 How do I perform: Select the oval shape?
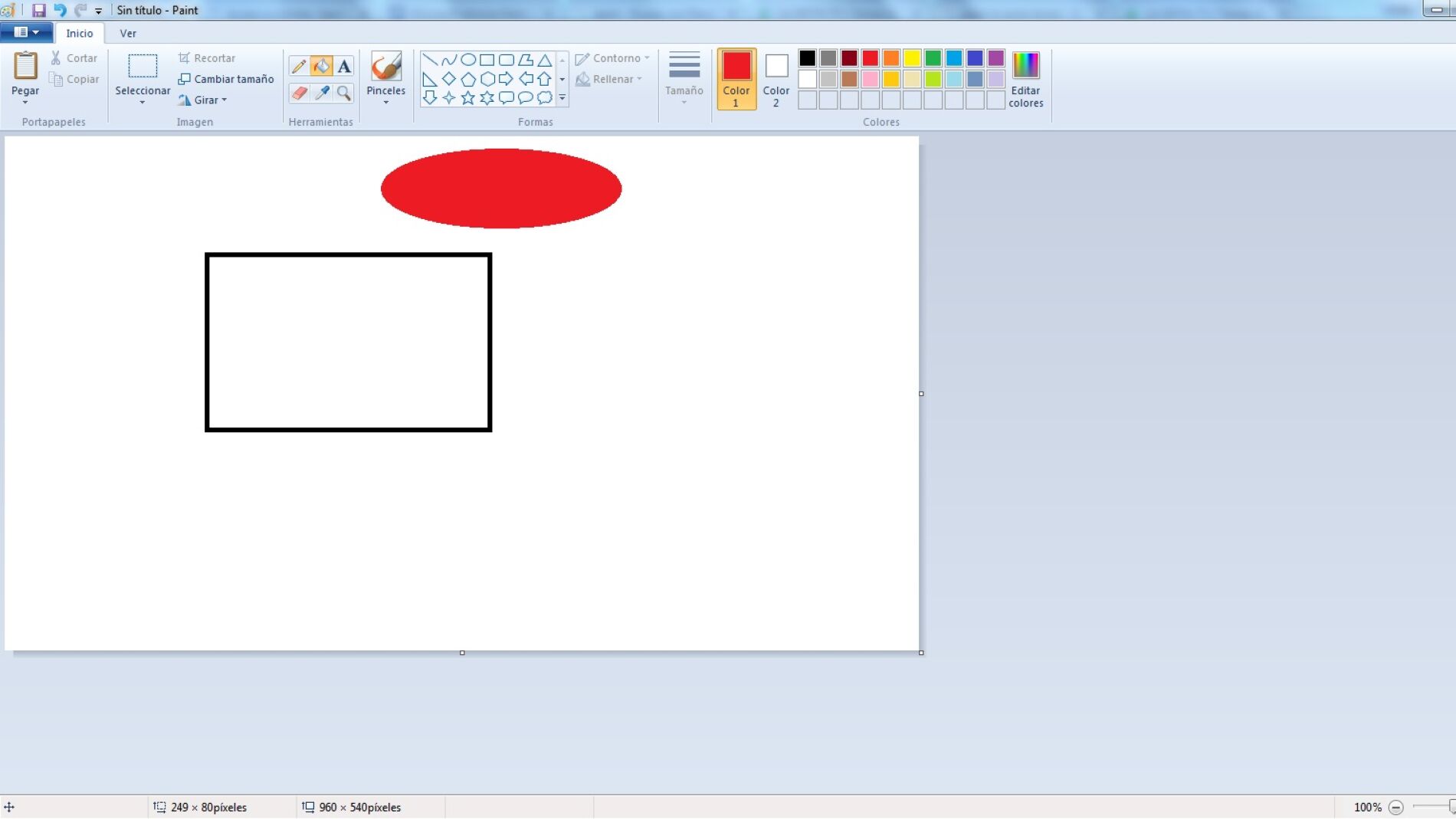click(x=468, y=59)
